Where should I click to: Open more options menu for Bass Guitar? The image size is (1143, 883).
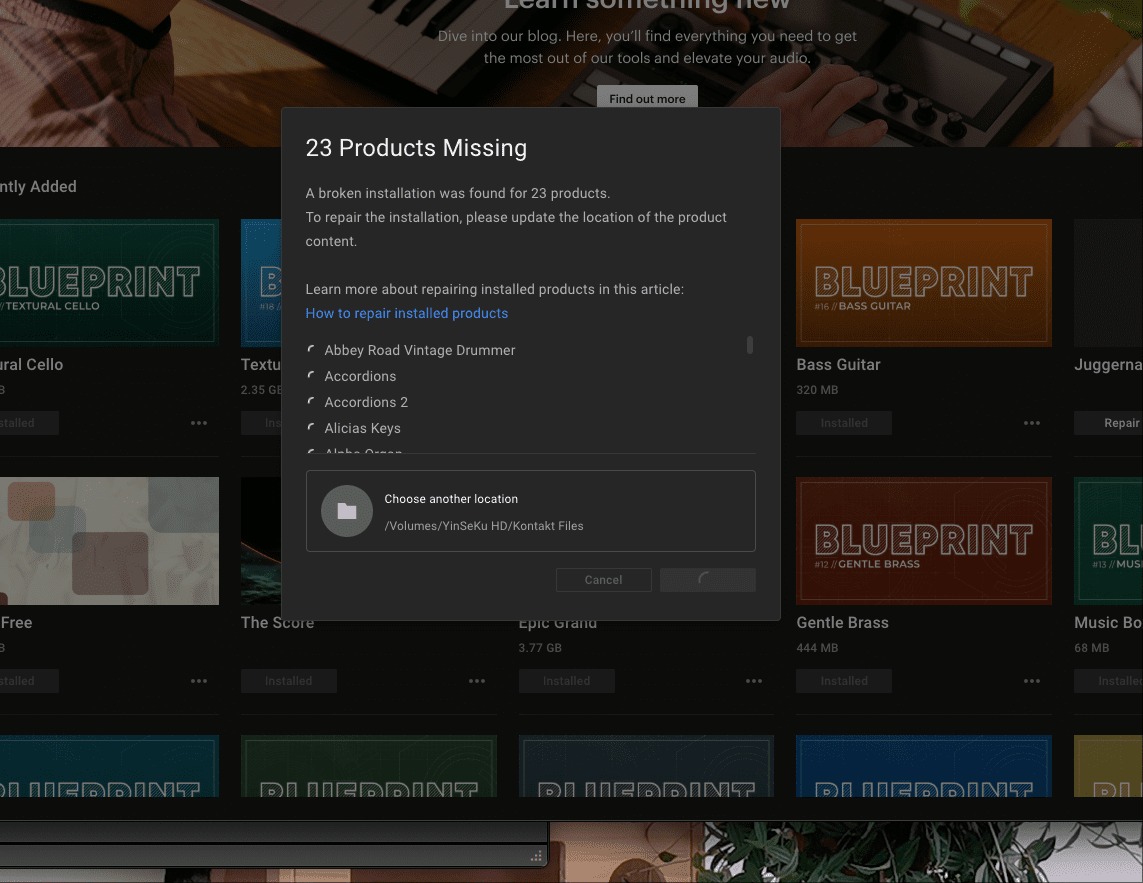pos(1031,423)
